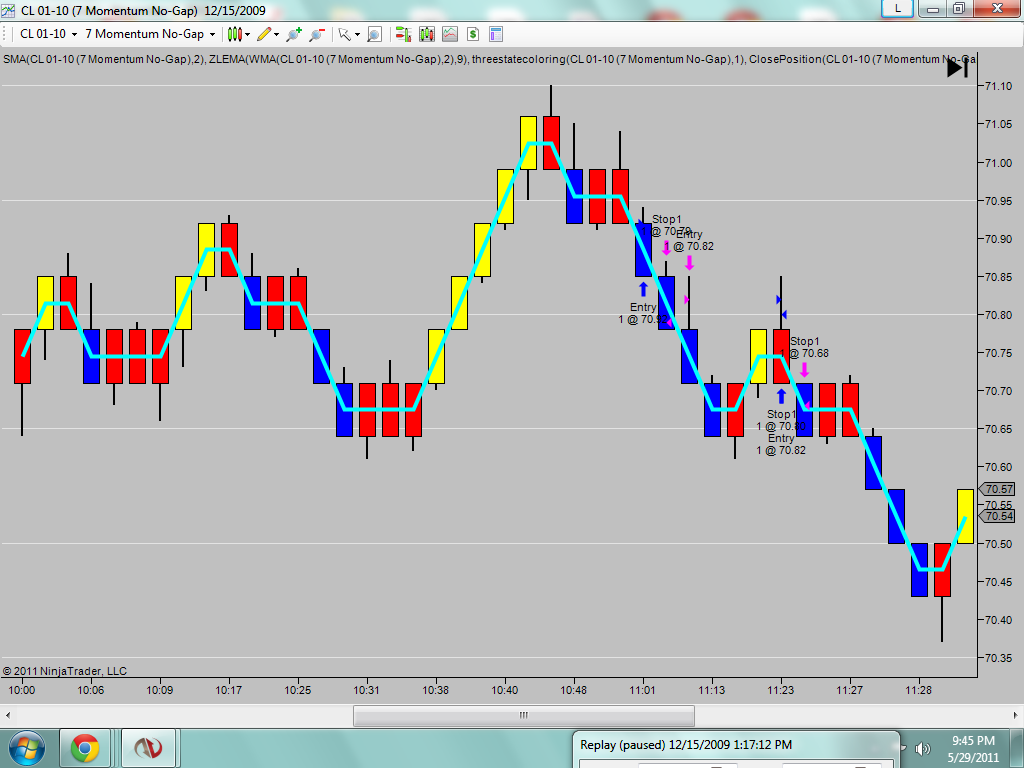Expand the cursor type dropdown arrow
This screenshot has width=1024, height=768.
(357, 35)
